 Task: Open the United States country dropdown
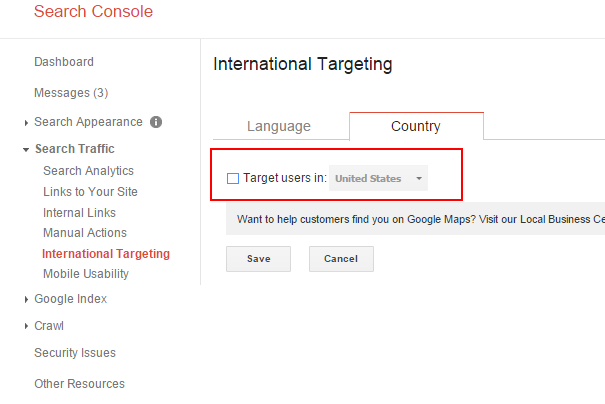[x=378, y=178]
